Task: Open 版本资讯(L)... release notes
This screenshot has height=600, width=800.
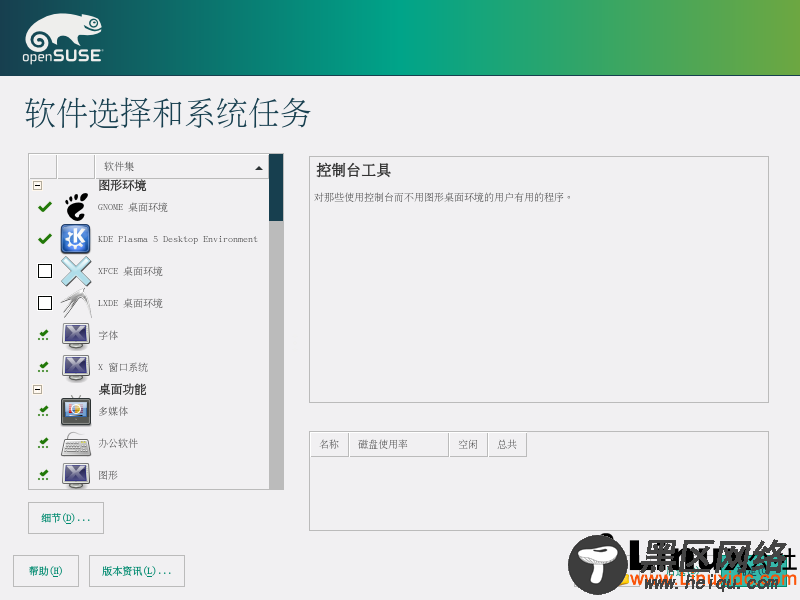Action: pyautogui.click(x=137, y=571)
